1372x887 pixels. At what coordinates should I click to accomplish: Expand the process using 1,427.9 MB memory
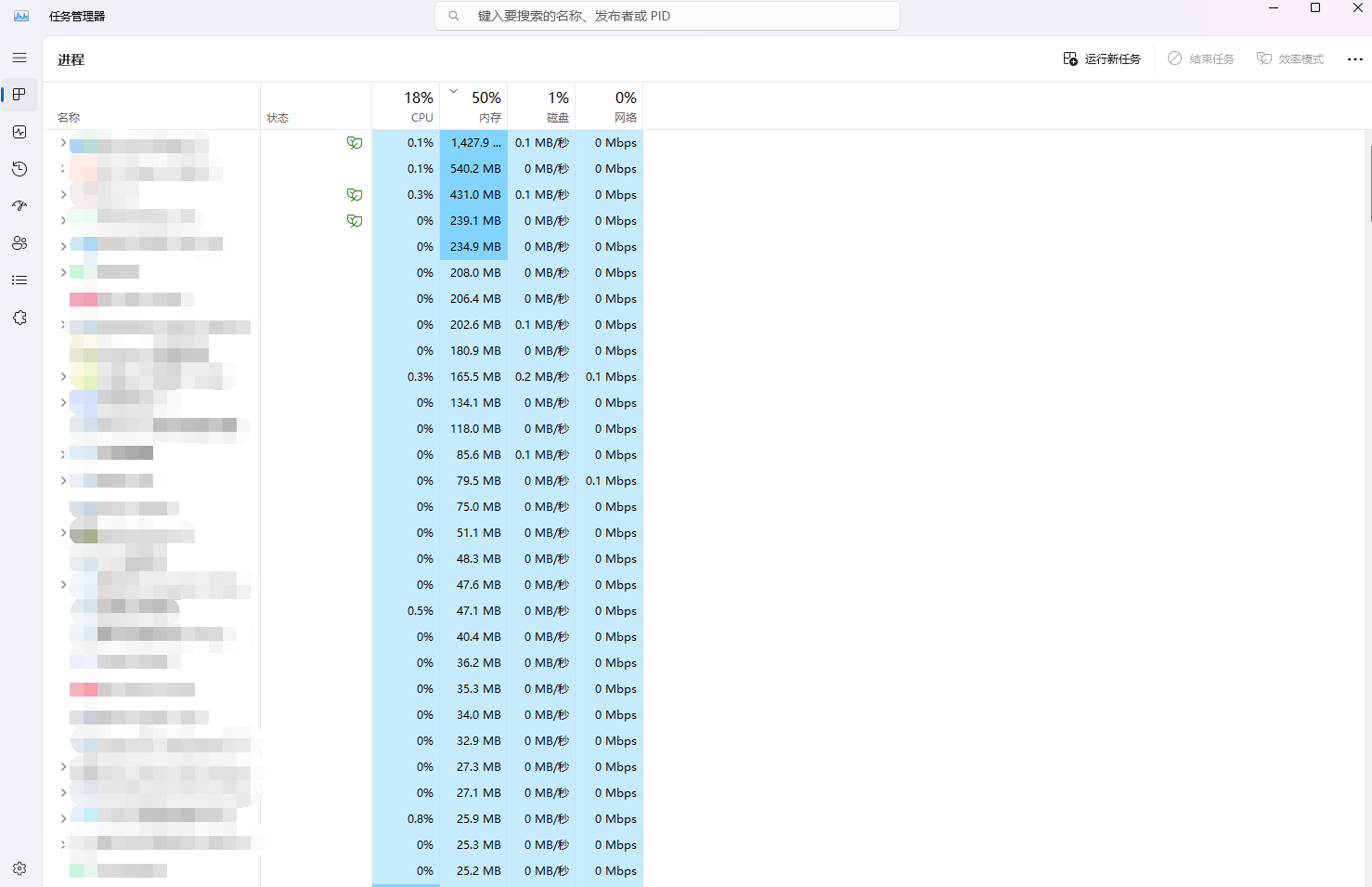point(63,143)
